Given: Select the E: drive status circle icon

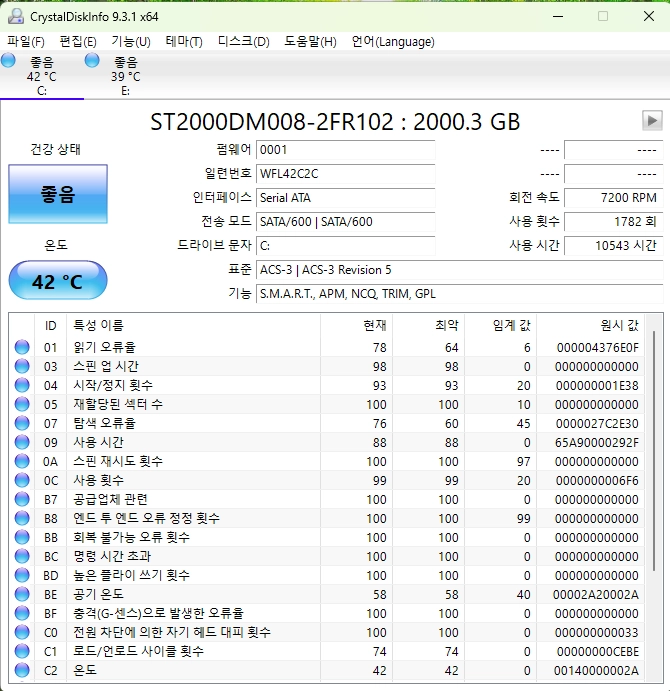Looking at the screenshot, I should [x=92, y=60].
